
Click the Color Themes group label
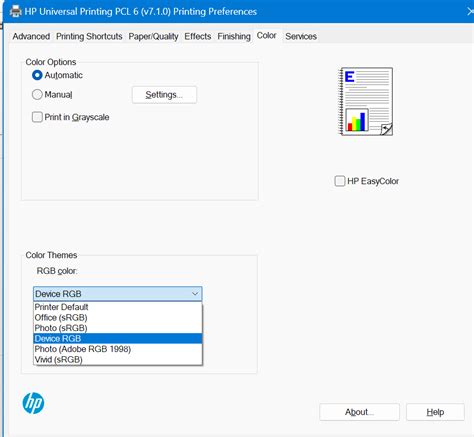point(51,255)
